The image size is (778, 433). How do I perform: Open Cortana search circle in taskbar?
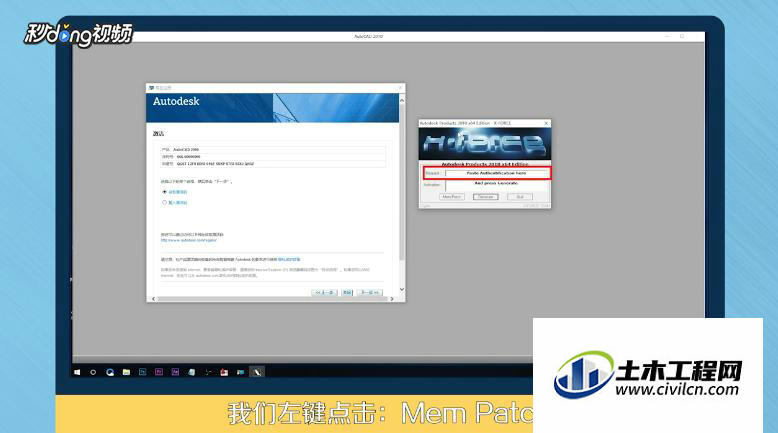pyautogui.click(x=93, y=372)
